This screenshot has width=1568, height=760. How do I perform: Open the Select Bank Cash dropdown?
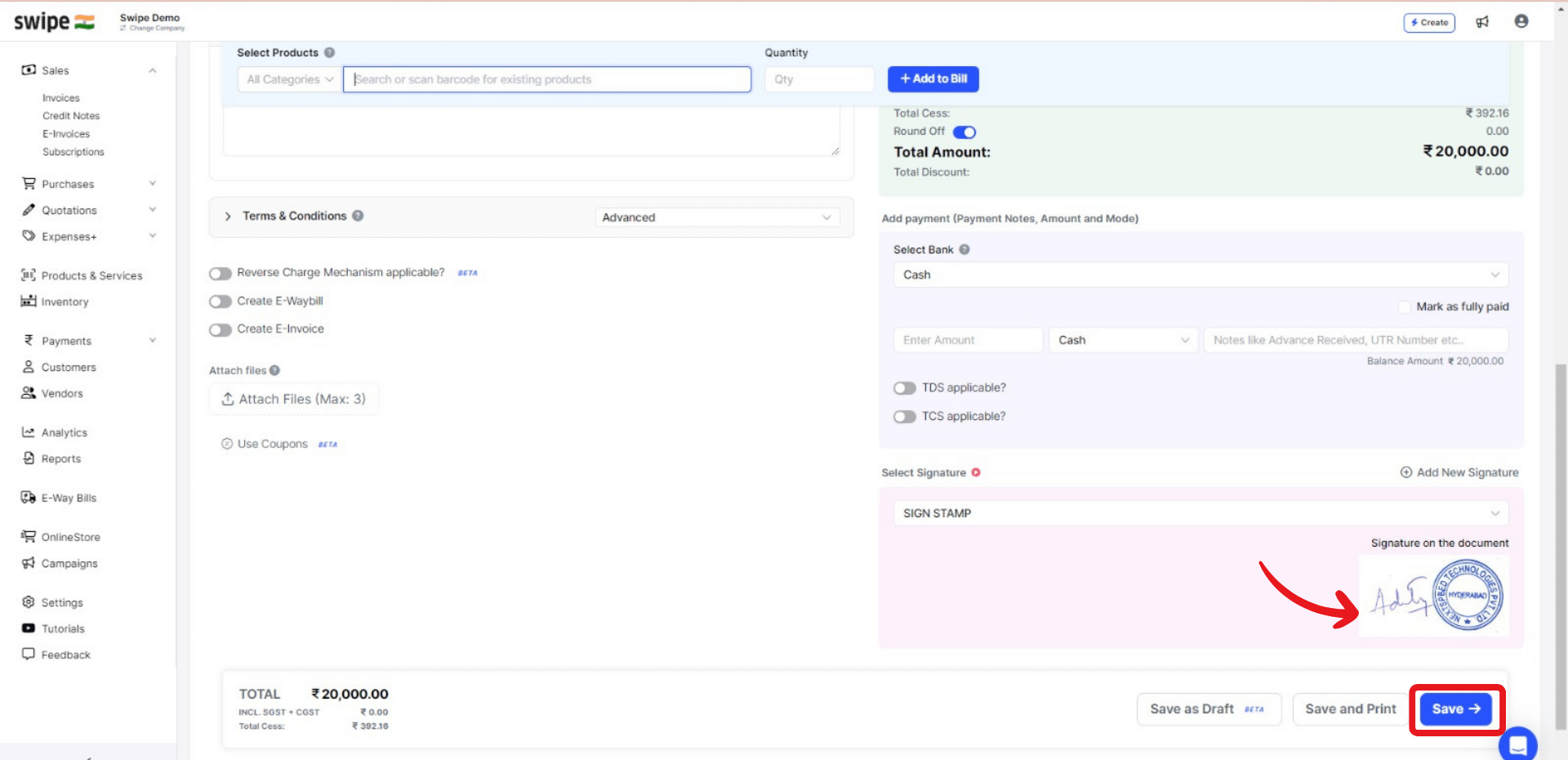[1200, 275]
